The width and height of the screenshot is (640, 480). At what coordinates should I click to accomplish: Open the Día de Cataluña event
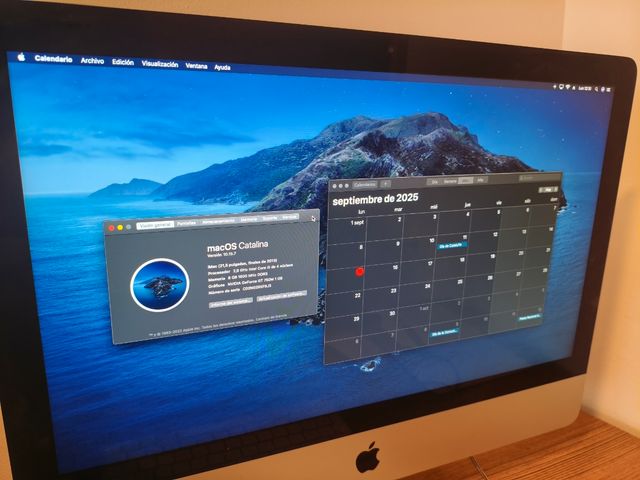click(x=451, y=246)
